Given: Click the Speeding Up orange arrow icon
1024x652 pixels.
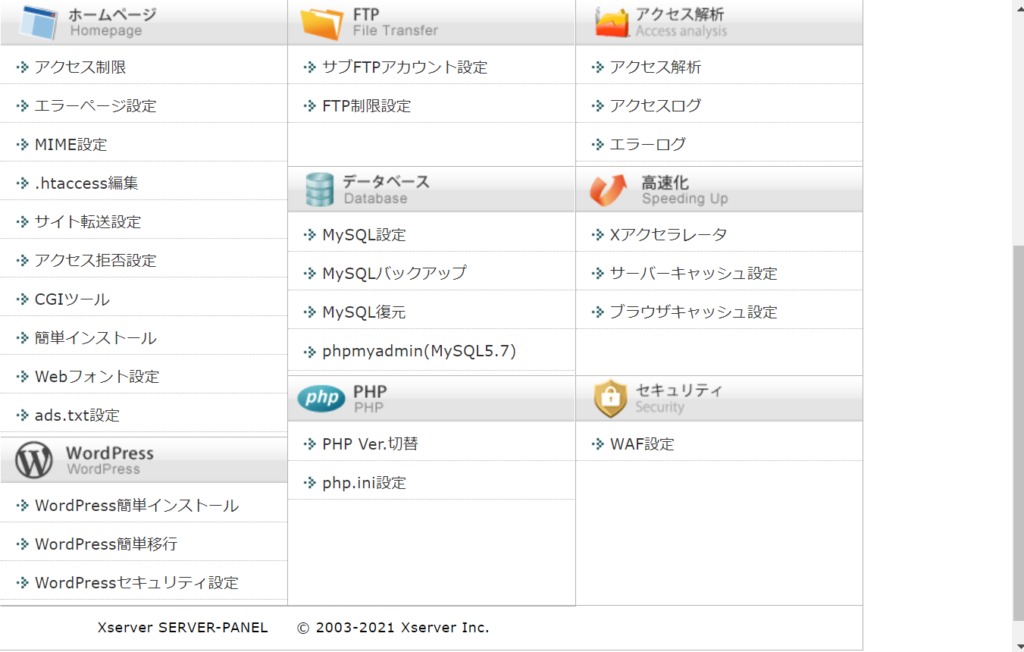Looking at the screenshot, I should click(x=607, y=190).
